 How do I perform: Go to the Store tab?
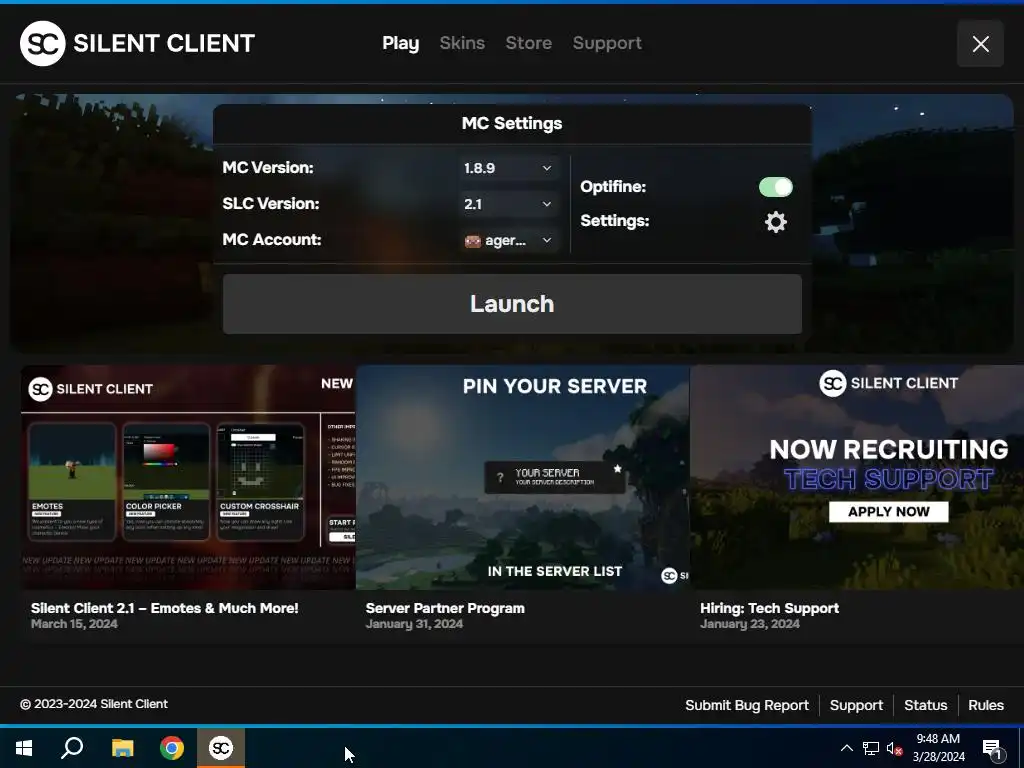click(528, 43)
